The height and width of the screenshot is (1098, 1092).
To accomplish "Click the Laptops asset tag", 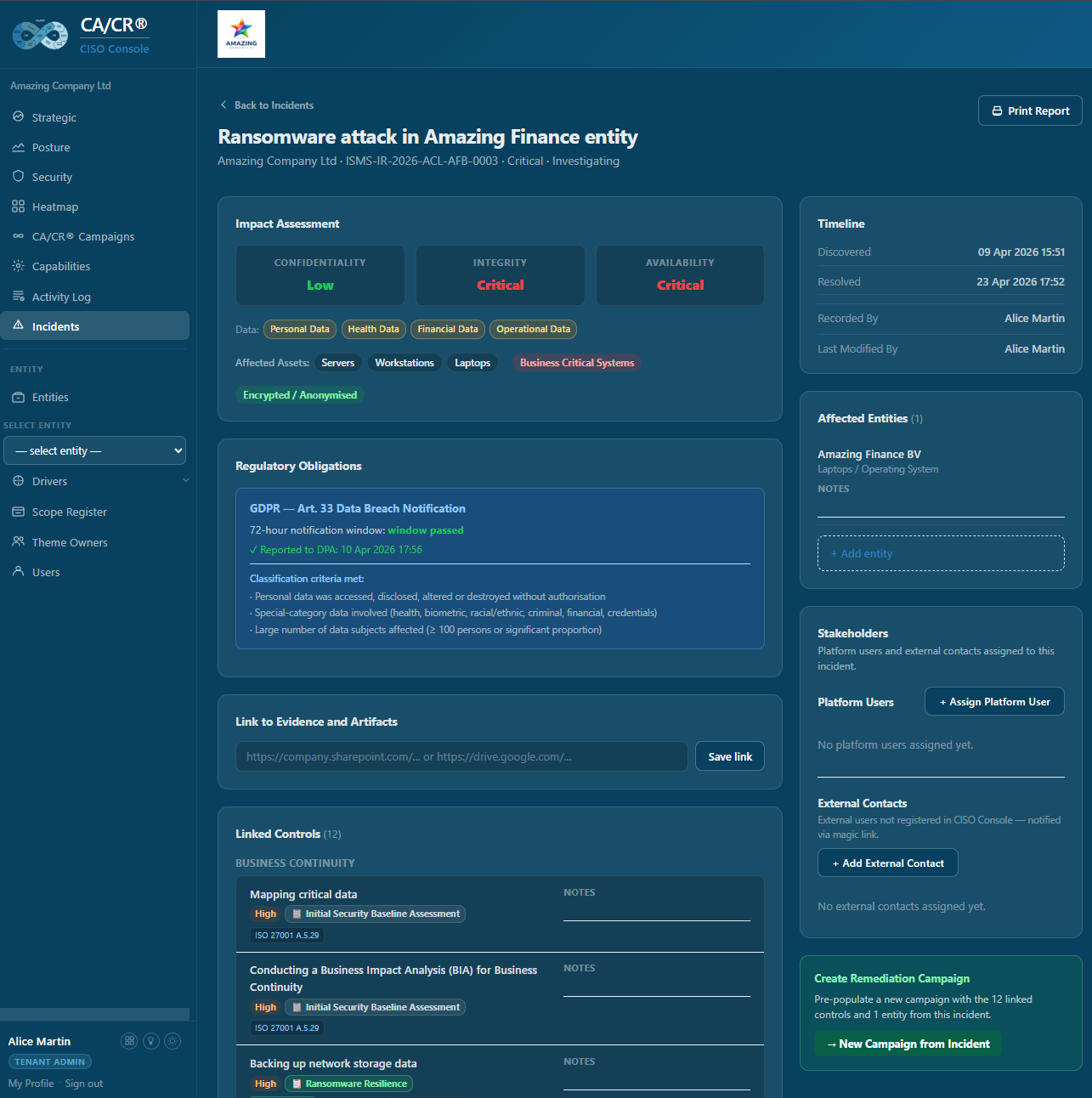I will point(472,363).
